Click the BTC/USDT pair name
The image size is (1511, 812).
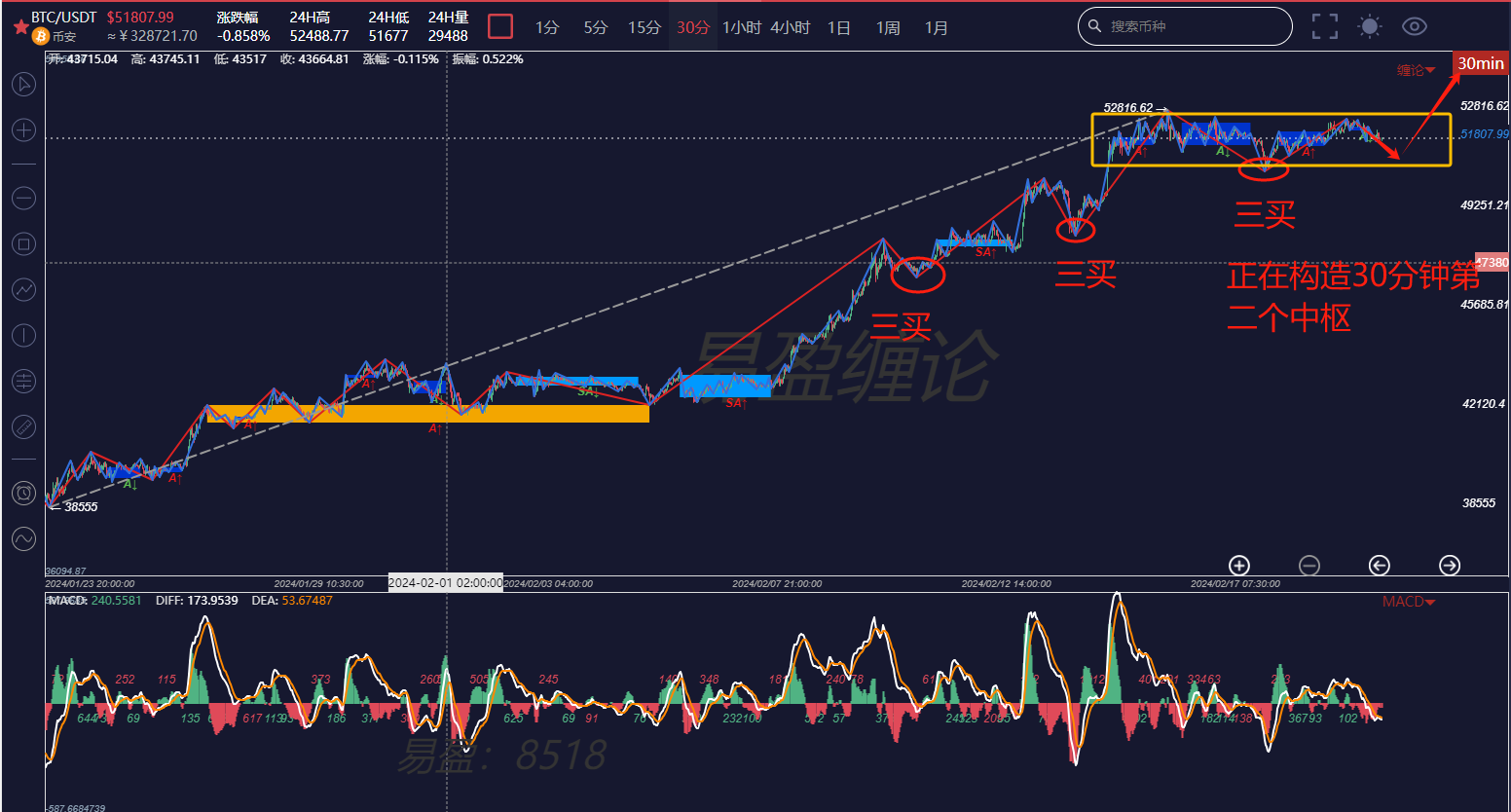[x=64, y=18]
